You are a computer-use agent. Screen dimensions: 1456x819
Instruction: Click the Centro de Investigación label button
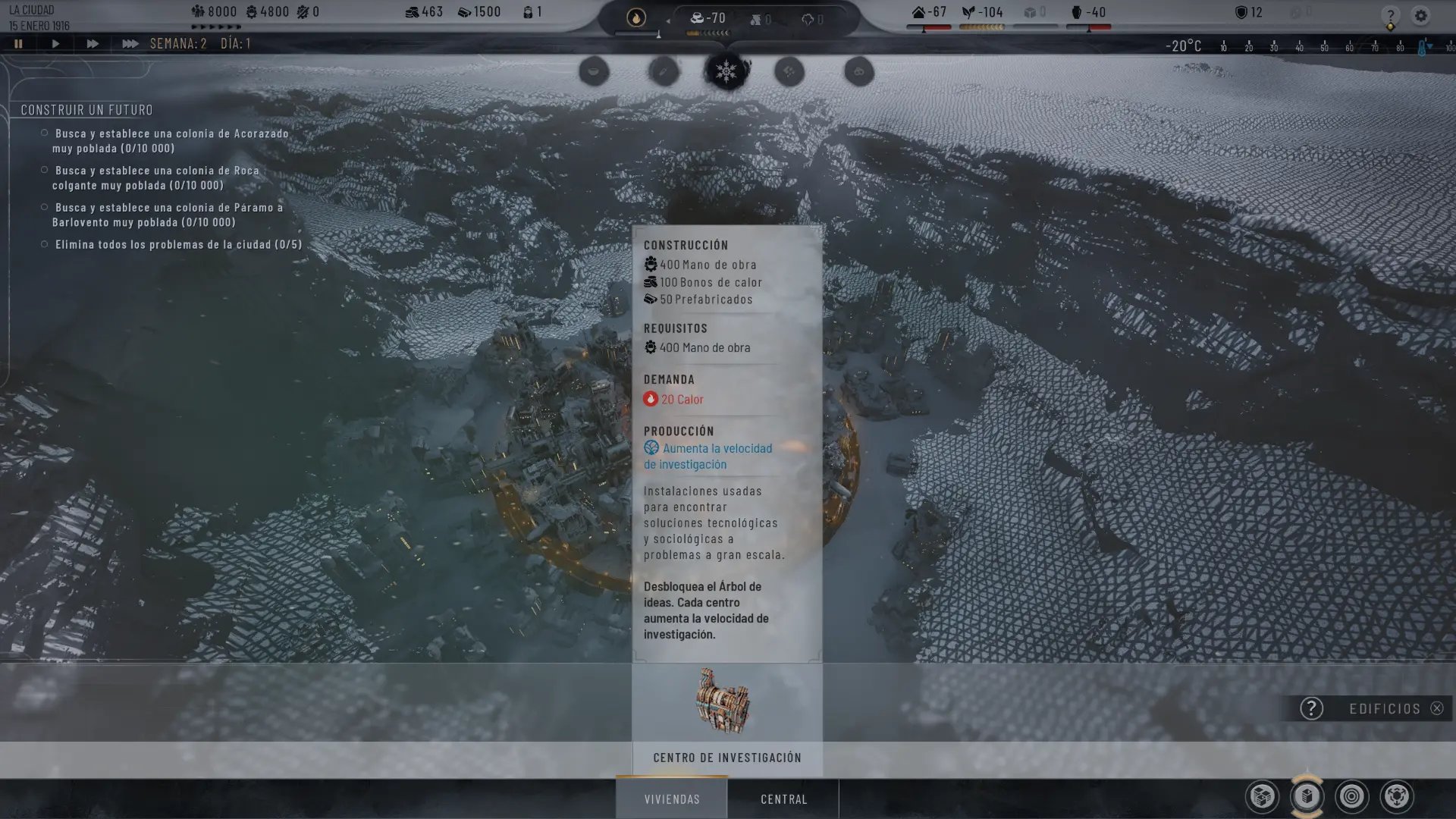pyautogui.click(x=726, y=758)
